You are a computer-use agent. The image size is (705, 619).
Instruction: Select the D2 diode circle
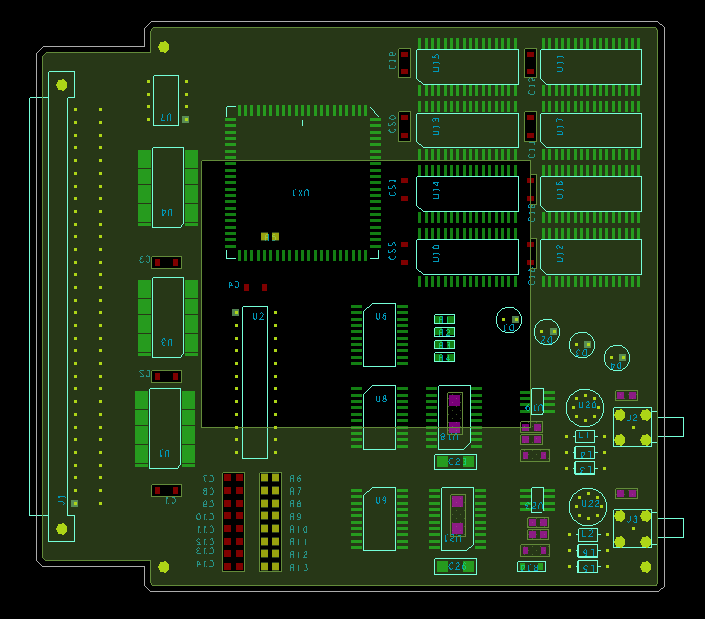(x=547, y=332)
